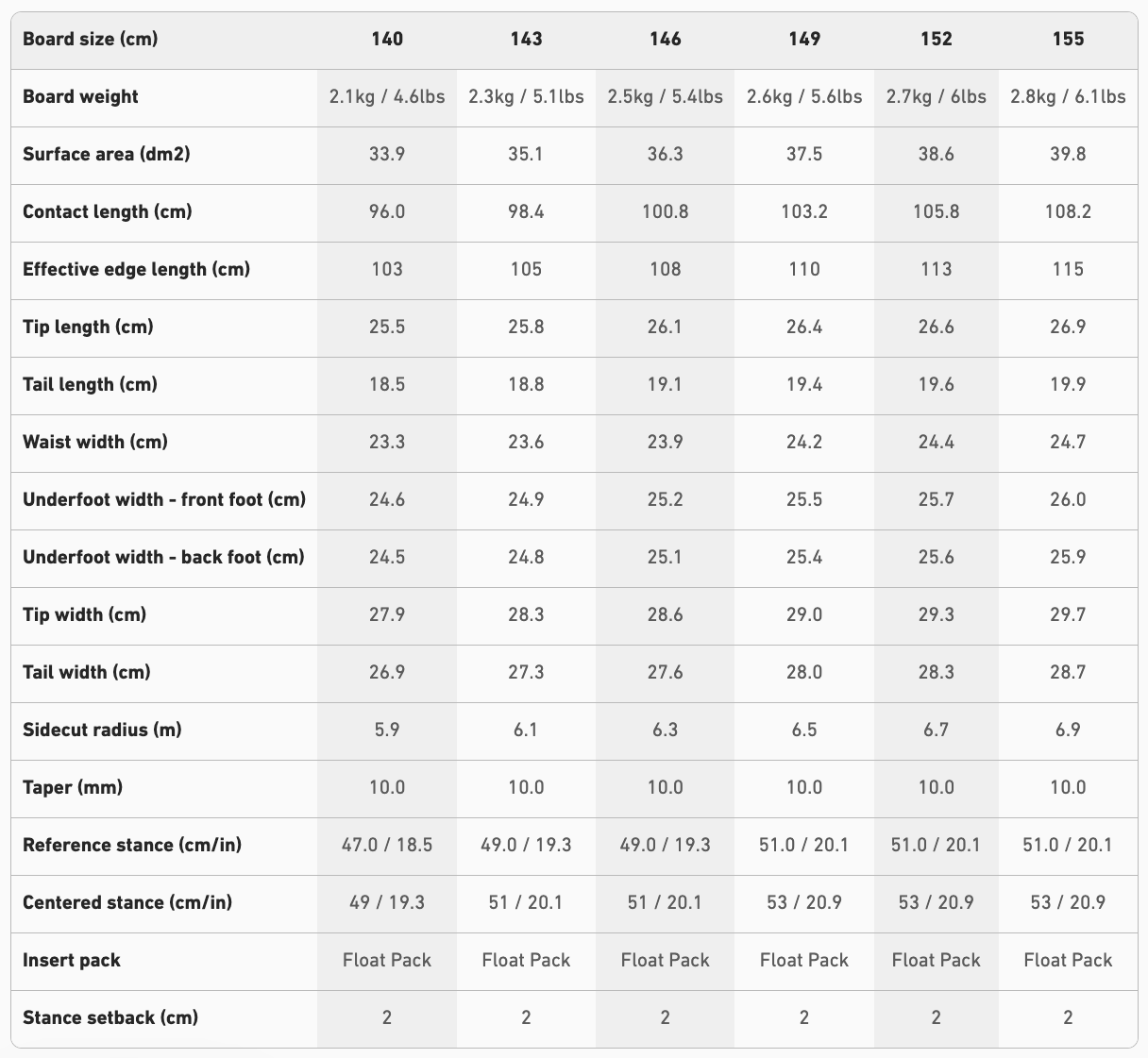Select the taper value in the 149 column
Screen dimensions: 1148x1058
pyautogui.click(x=804, y=787)
